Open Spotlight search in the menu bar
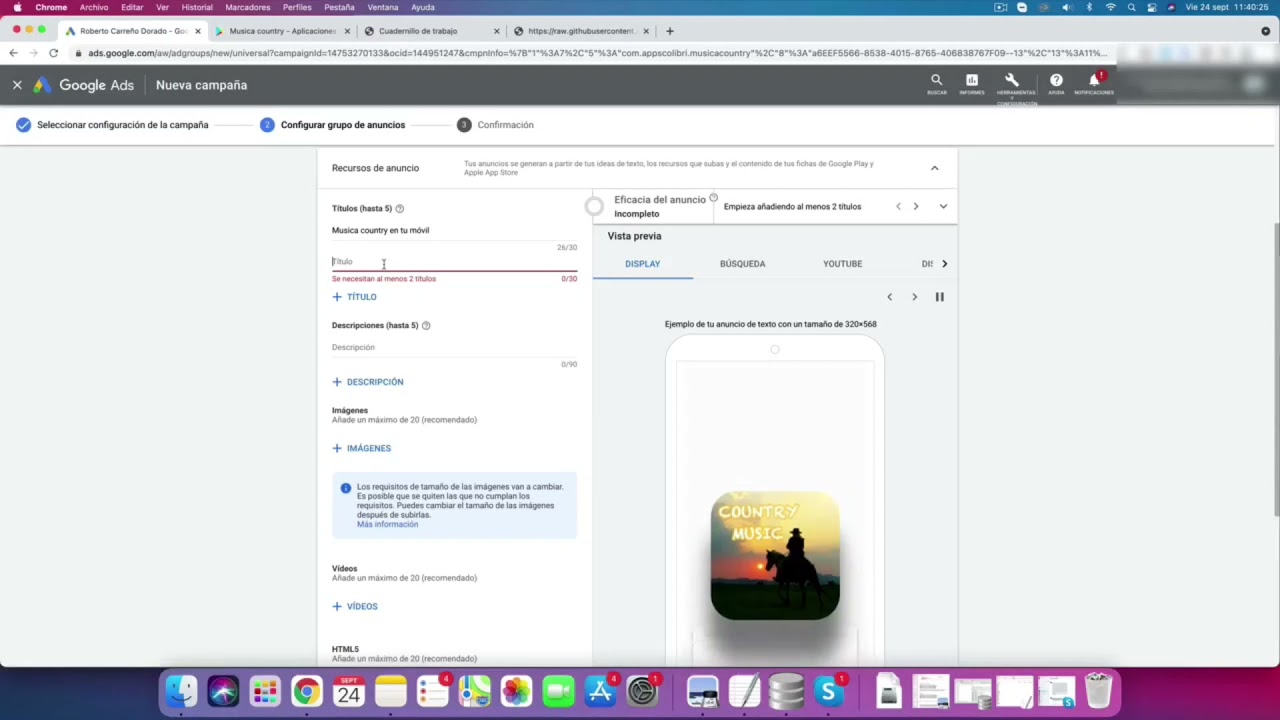1280x720 pixels. [1131, 7]
